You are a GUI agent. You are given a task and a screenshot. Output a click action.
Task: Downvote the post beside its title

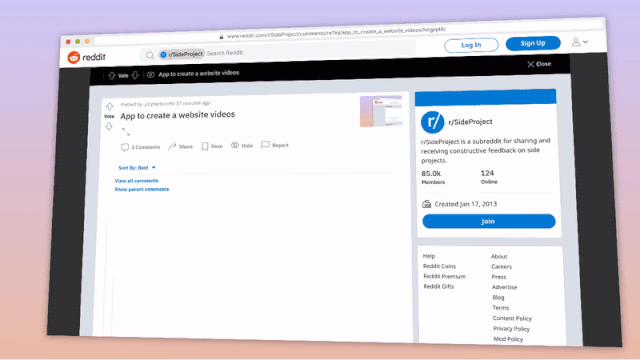click(109, 126)
